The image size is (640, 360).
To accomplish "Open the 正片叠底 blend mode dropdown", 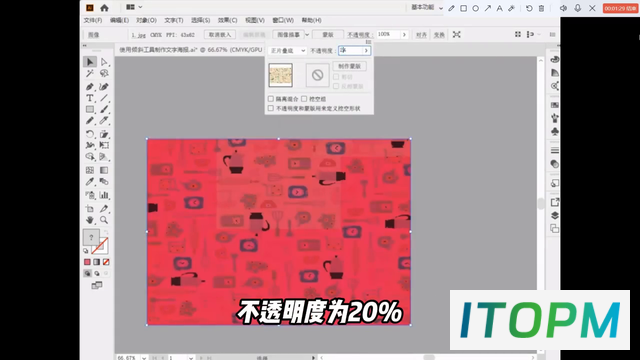I will 287,51.
